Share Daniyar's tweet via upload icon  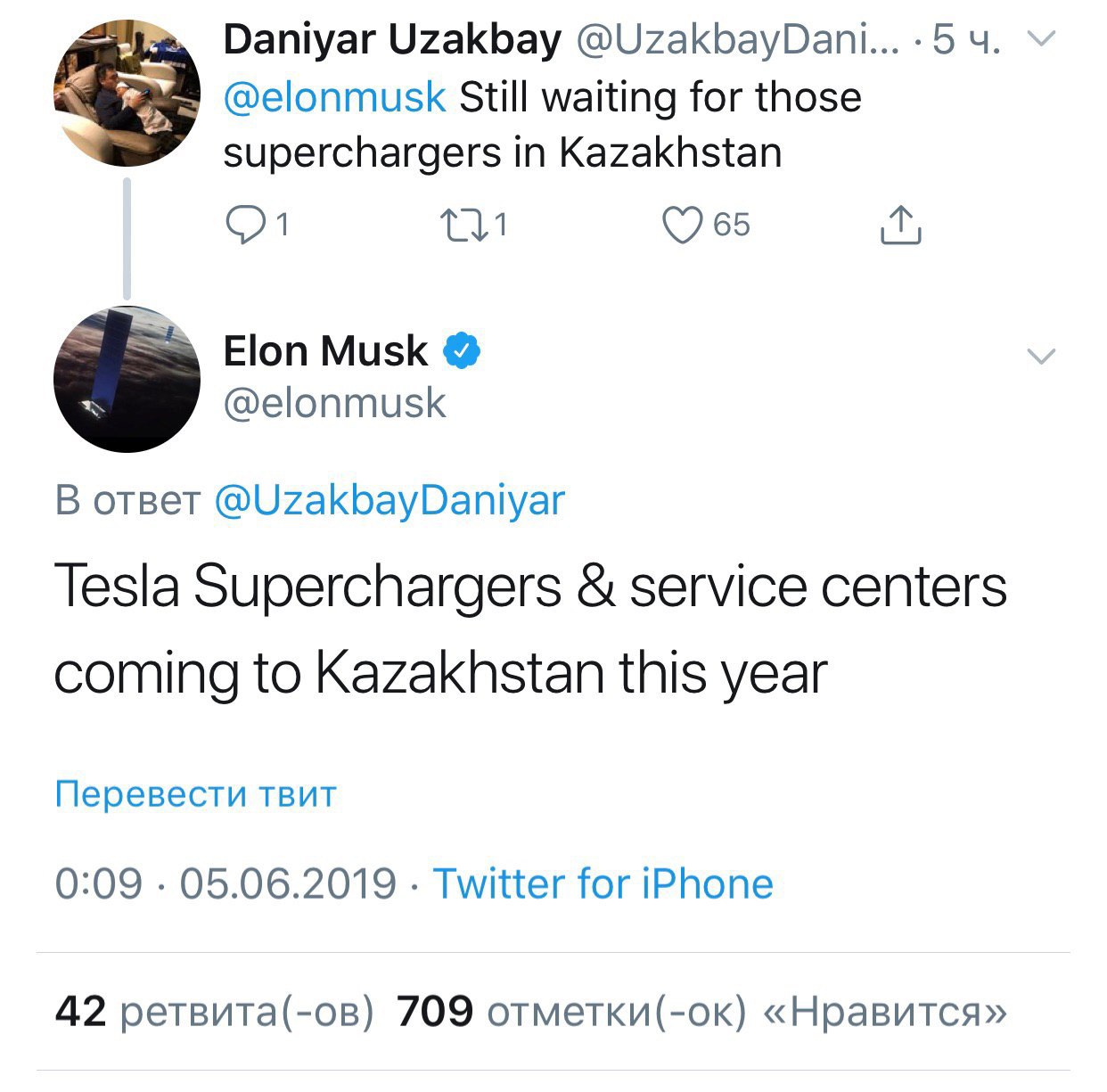coord(900,225)
